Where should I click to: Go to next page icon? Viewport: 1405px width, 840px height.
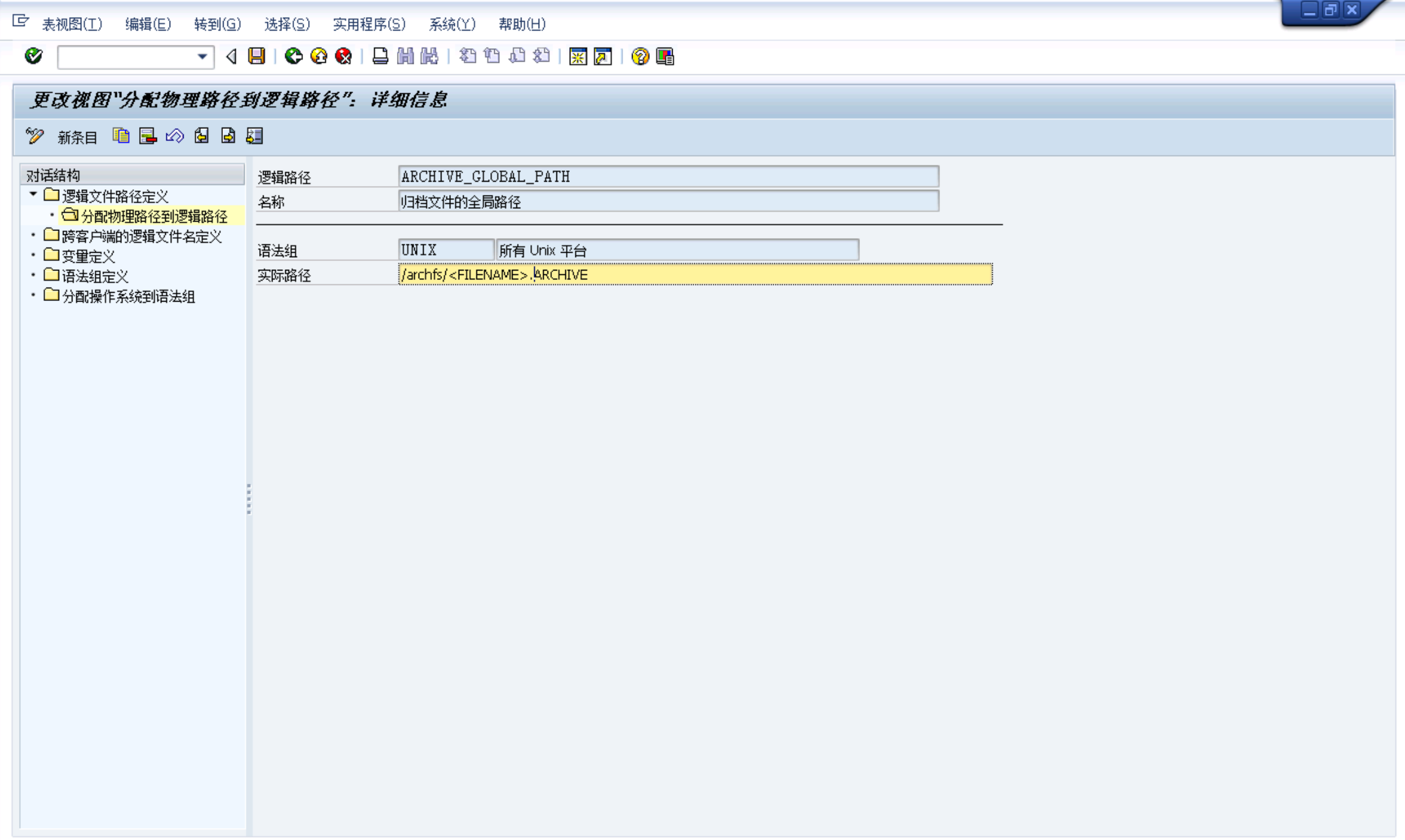coord(517,57)
